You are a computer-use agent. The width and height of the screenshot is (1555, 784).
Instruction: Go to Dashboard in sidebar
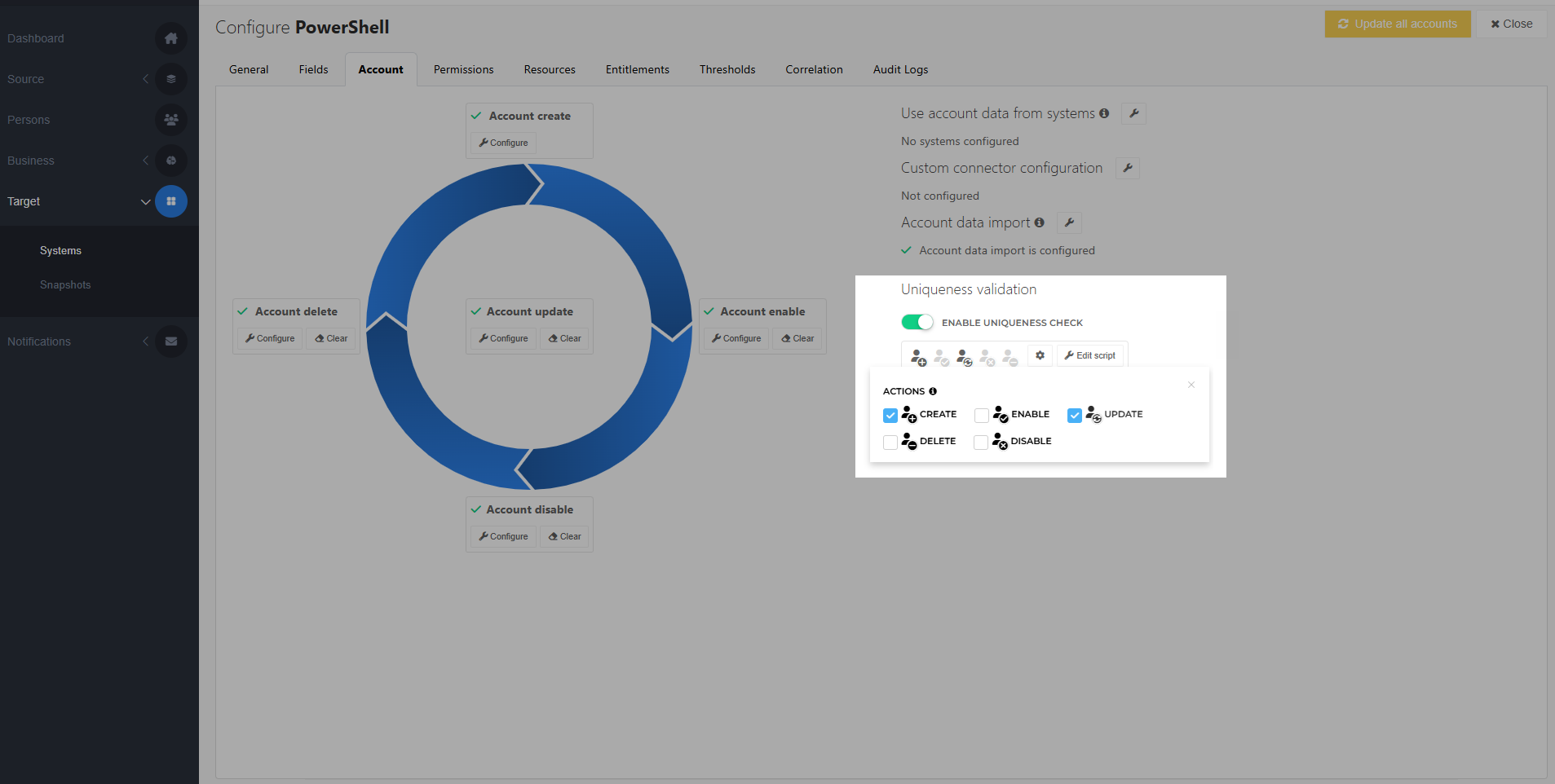tap(36, 38)
